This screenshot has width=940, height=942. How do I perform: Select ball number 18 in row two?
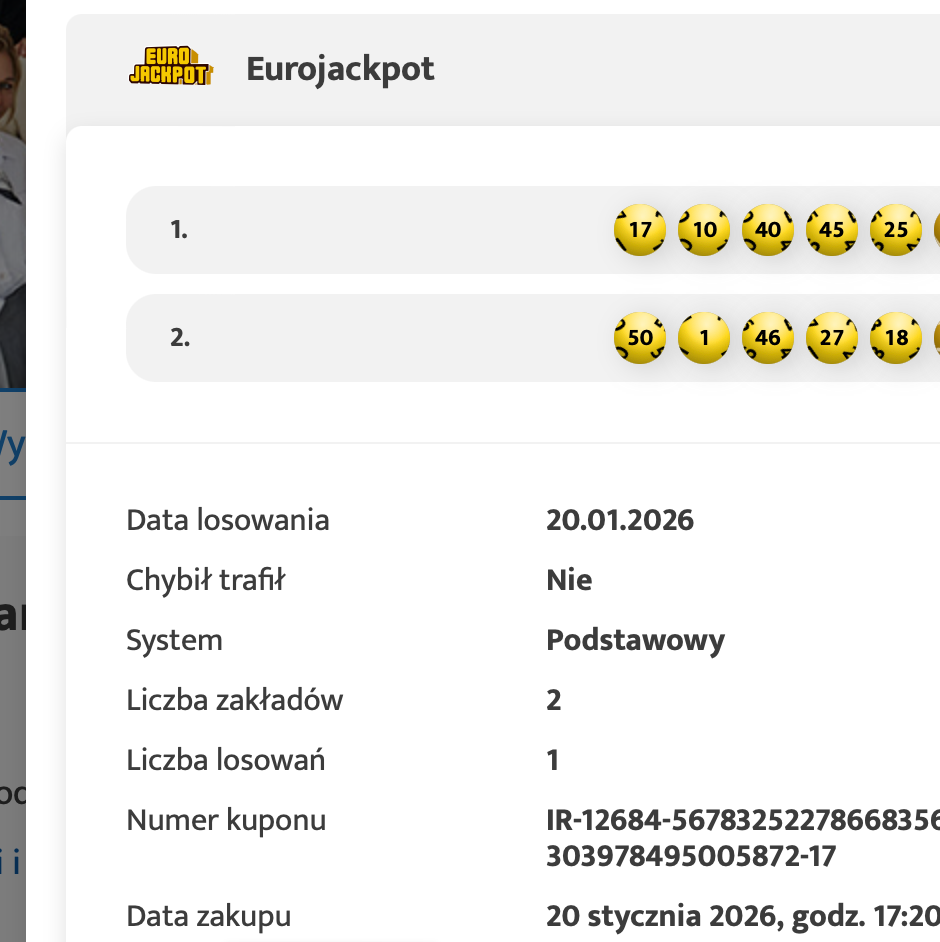(x=896, y=338)
